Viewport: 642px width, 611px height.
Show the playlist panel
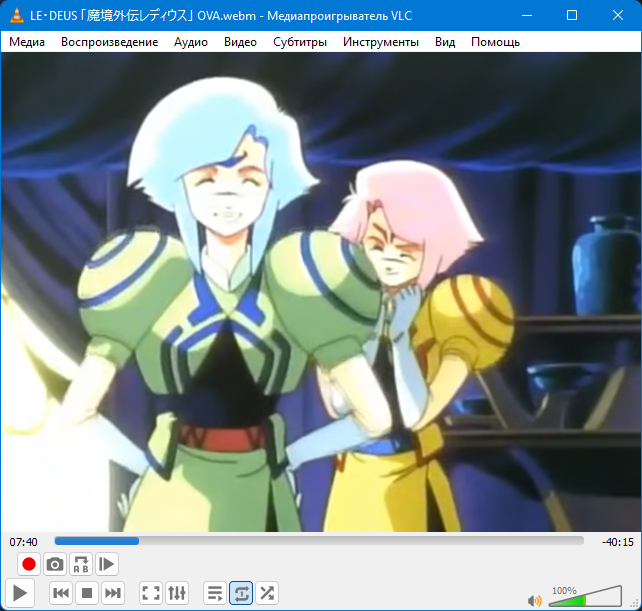pyautogui.click(x=215, y=593)
